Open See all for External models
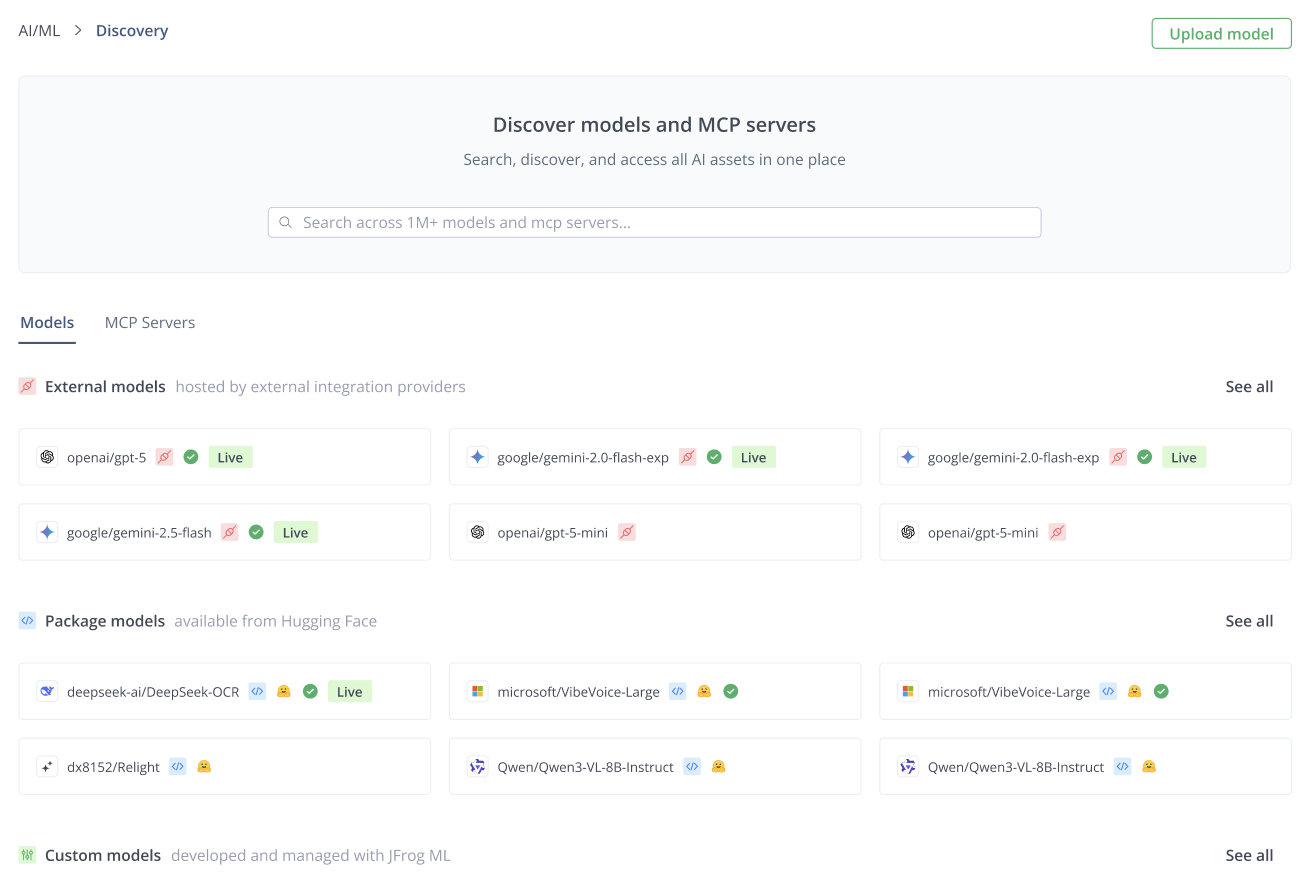The height and width of the screenshot is (880, 1306). [x=1249, y=386]
